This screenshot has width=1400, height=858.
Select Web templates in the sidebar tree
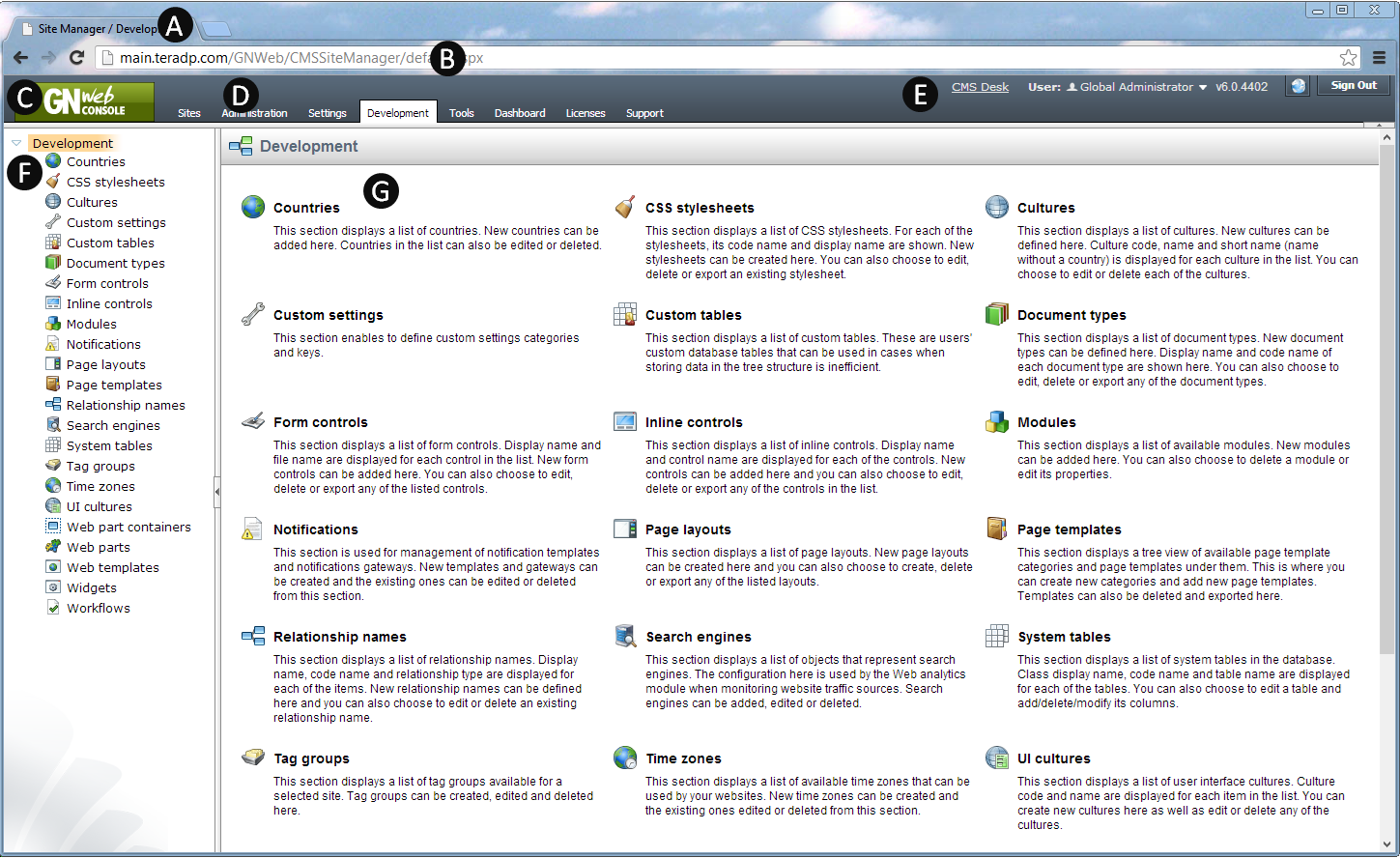click(x=113, y=567)
